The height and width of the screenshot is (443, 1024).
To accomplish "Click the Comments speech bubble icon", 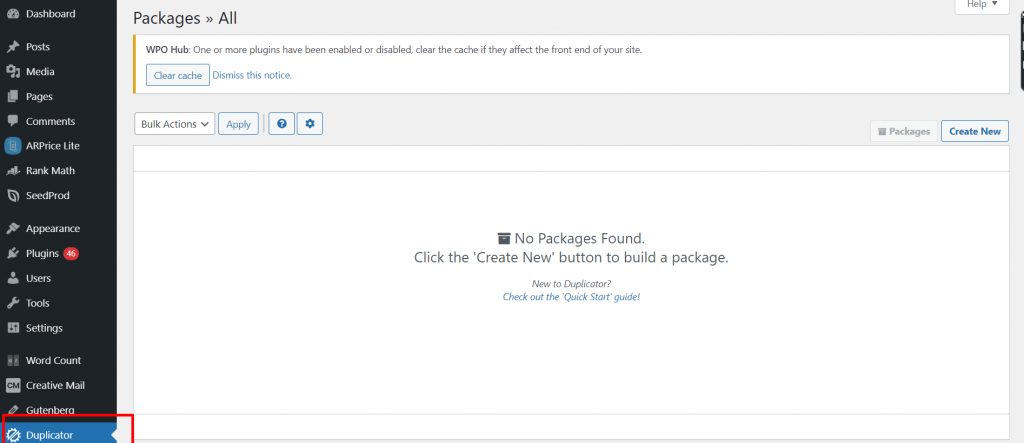I will point(13,122).
